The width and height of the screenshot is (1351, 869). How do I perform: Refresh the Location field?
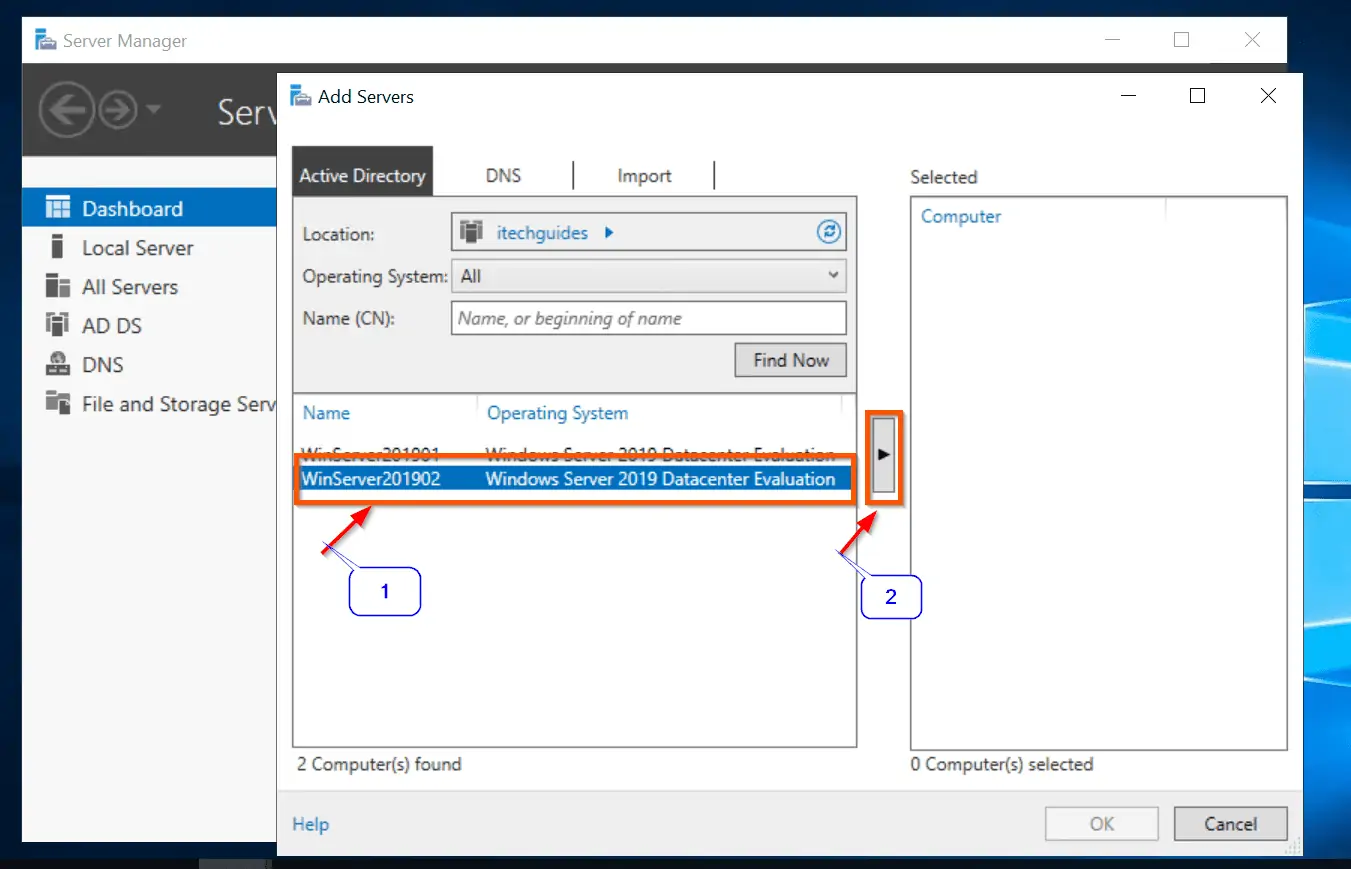point(829,232)
